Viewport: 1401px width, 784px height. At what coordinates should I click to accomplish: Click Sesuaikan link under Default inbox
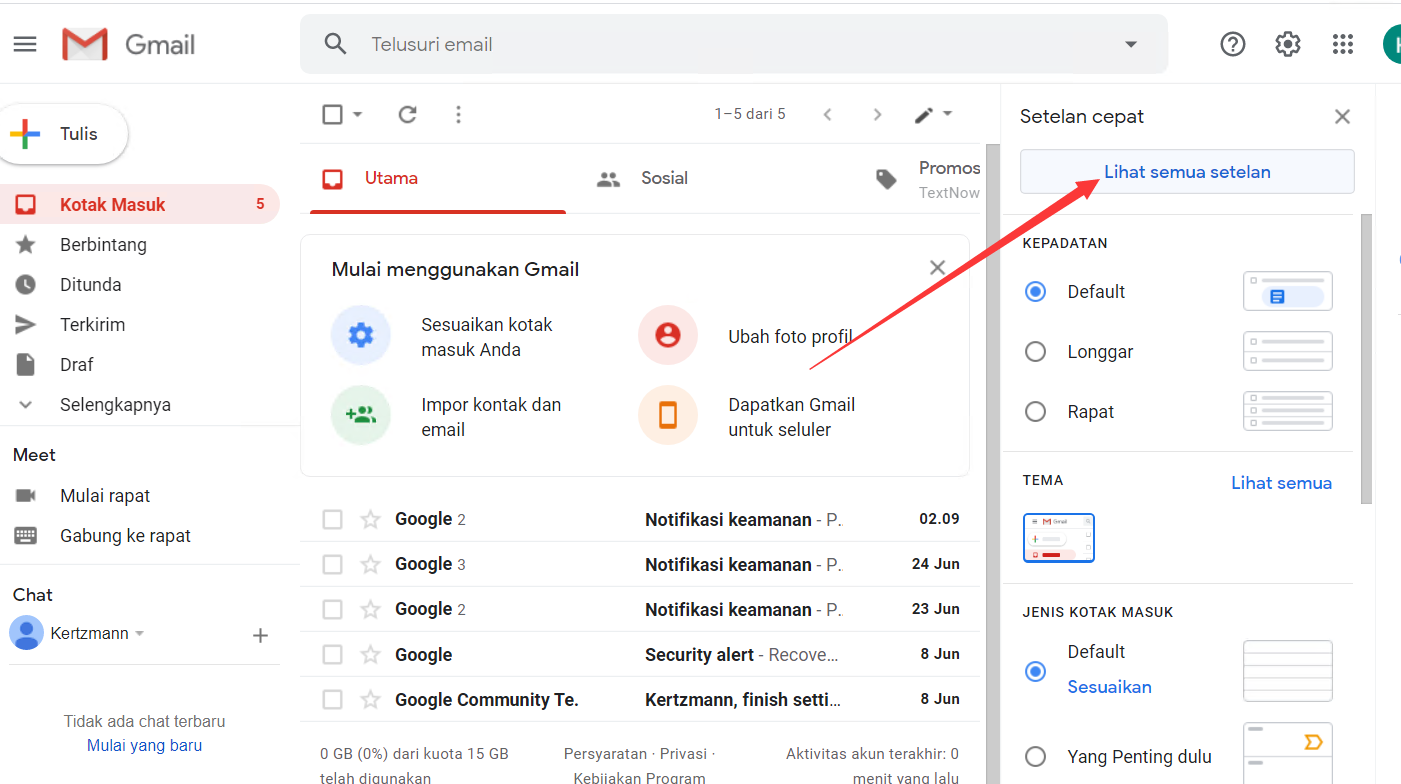click(x=1109, y=687)
